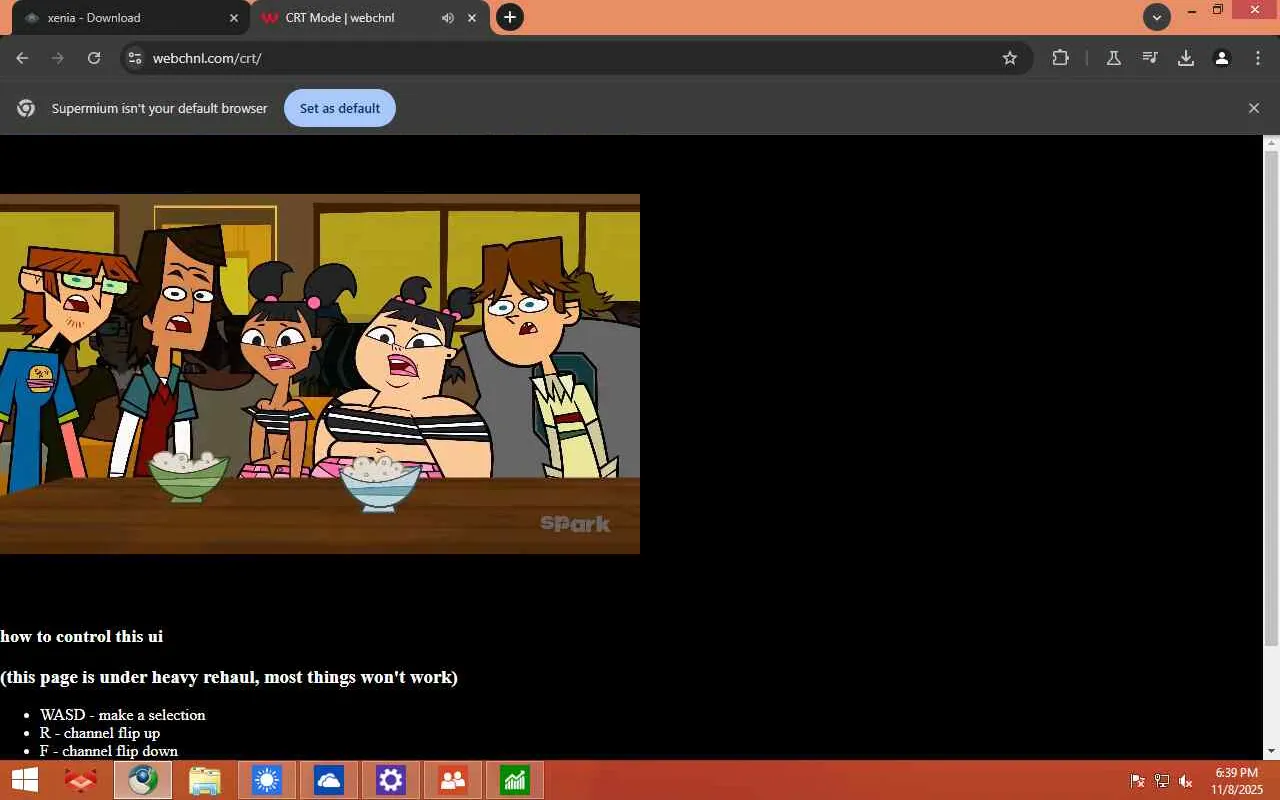Open the browser three-dot menu
The width and height of the screenshot is (1280, 800).
pyautogui.click(x=1258, y=58)
